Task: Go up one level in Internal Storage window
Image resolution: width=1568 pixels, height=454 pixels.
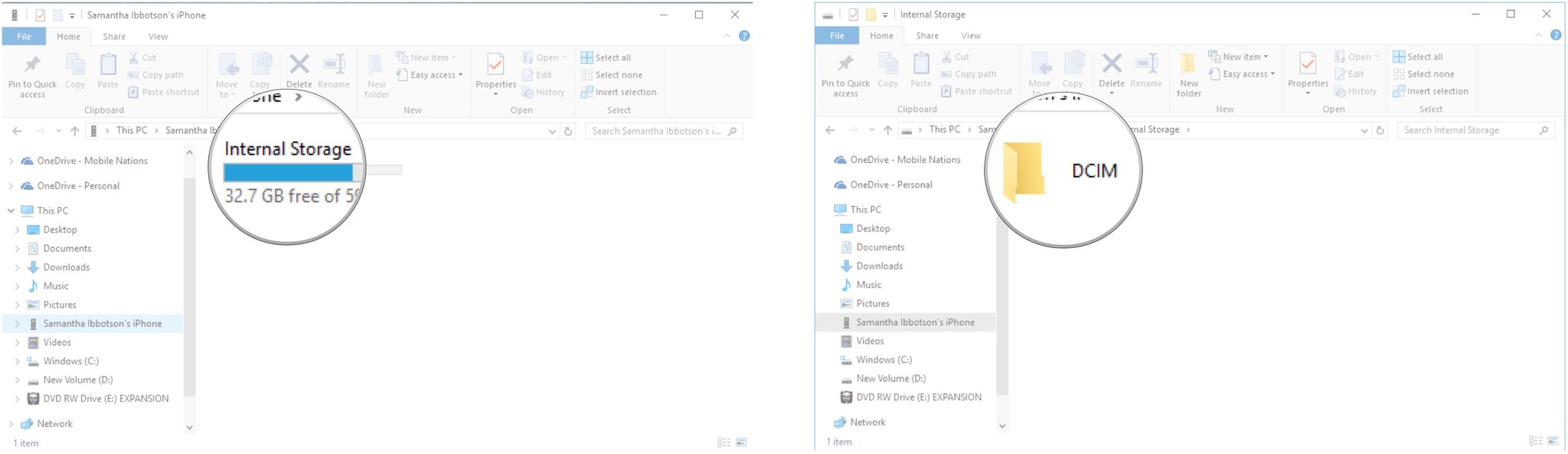Action: (887, 130)
